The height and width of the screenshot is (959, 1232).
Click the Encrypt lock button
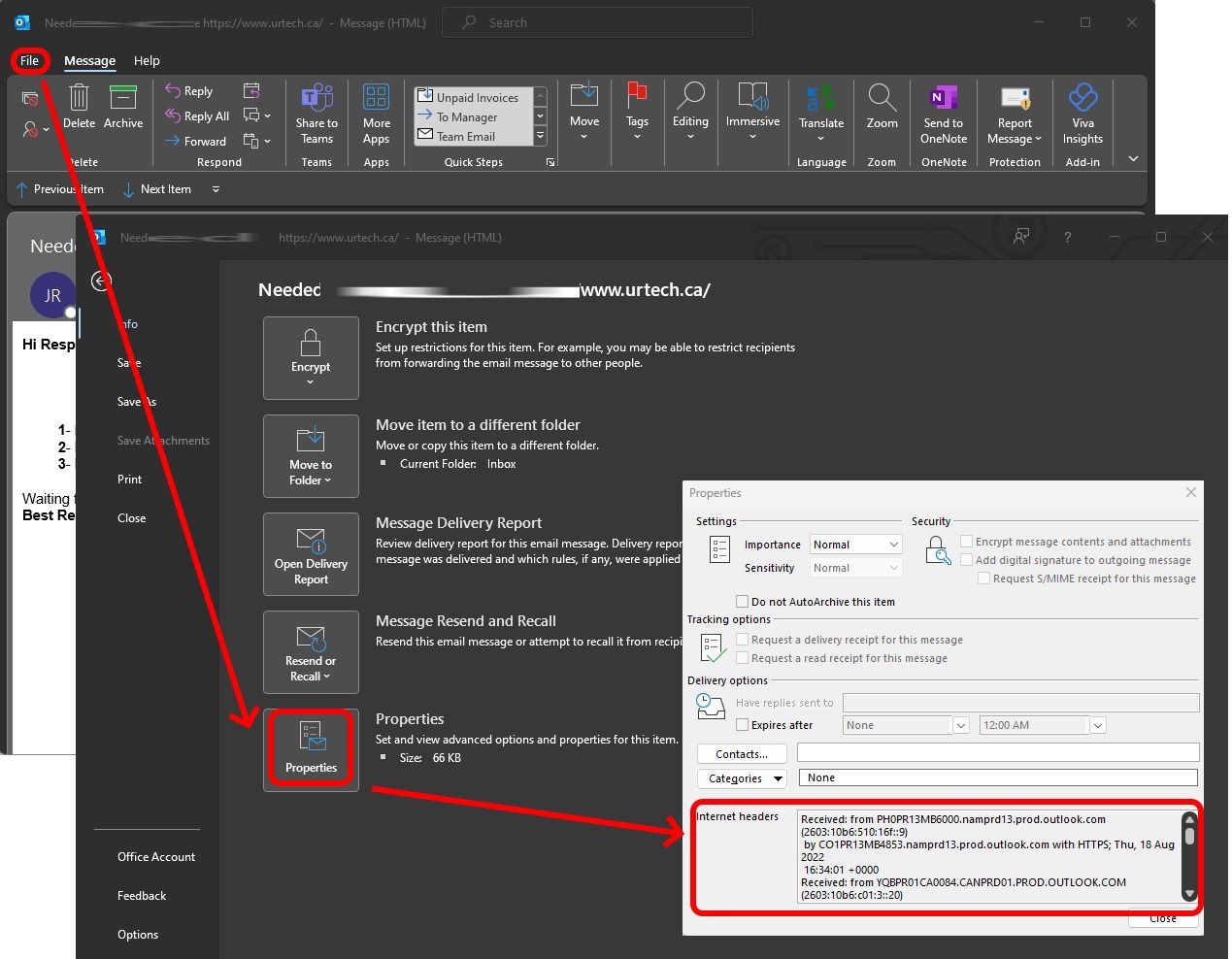point(311,356)
